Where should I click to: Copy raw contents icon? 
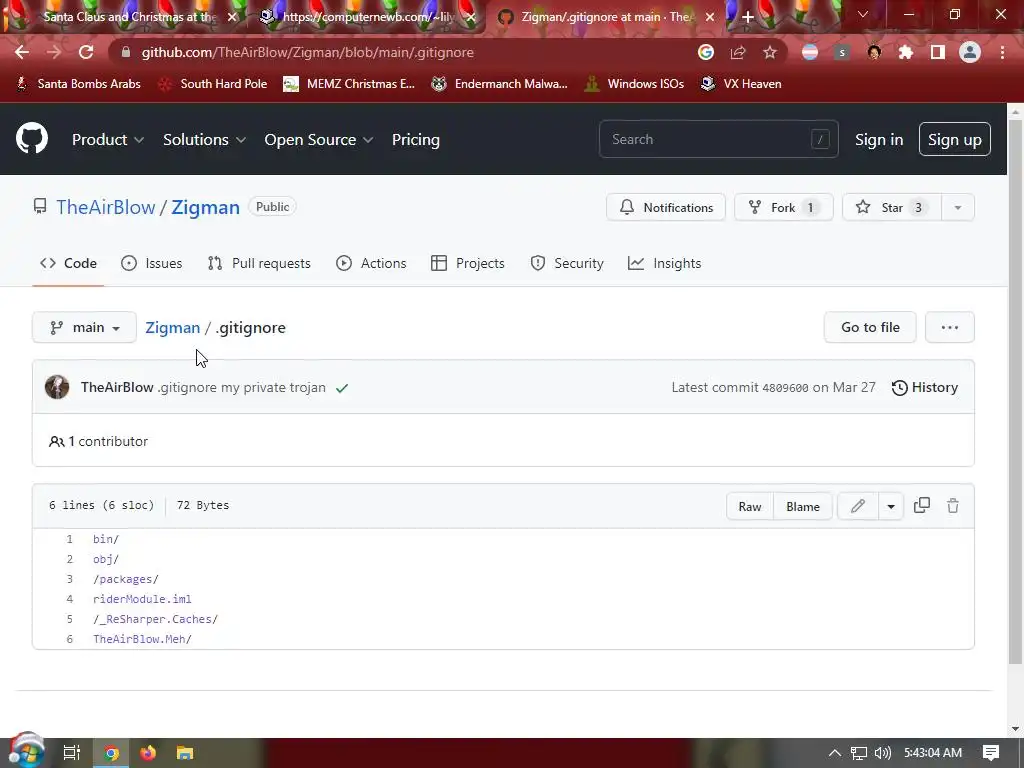[x=921, y=505]
